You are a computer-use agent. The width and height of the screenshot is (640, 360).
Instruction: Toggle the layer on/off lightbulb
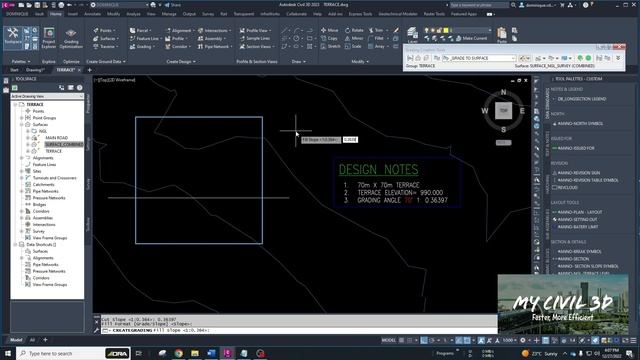[427, 30]
